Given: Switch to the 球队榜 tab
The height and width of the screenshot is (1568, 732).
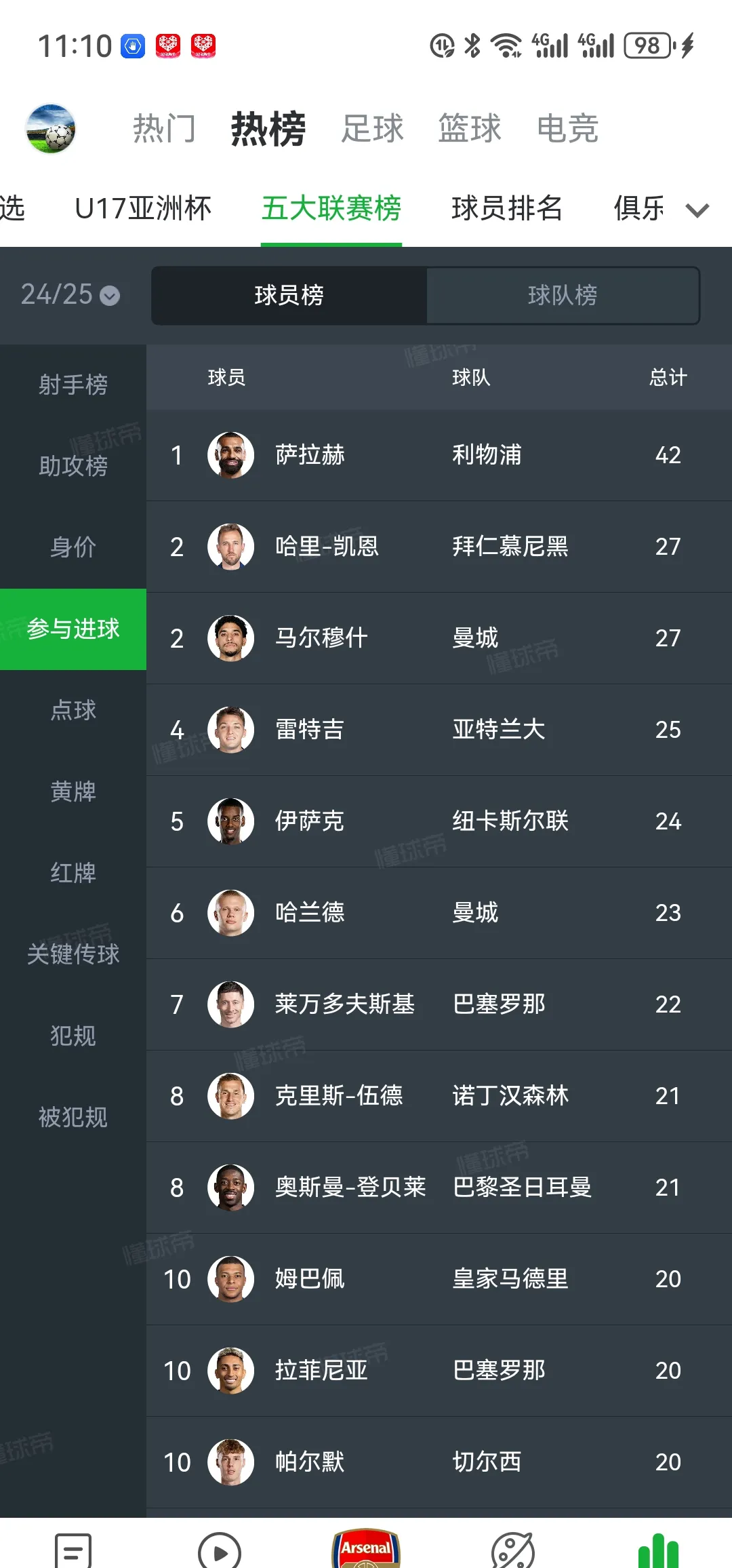Looking at the screenshot, I should (x=564, y=296).
